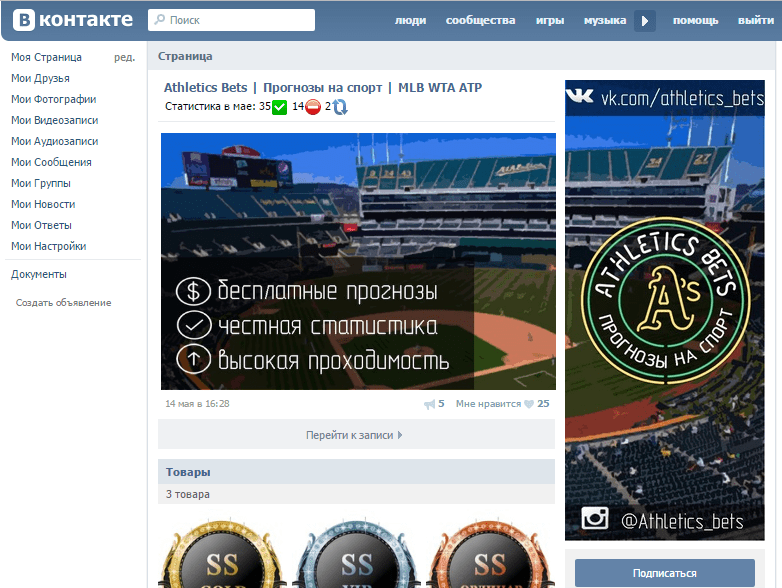Open Мои Новости
The height and width of the screenshot is (588, 782).
43,204
